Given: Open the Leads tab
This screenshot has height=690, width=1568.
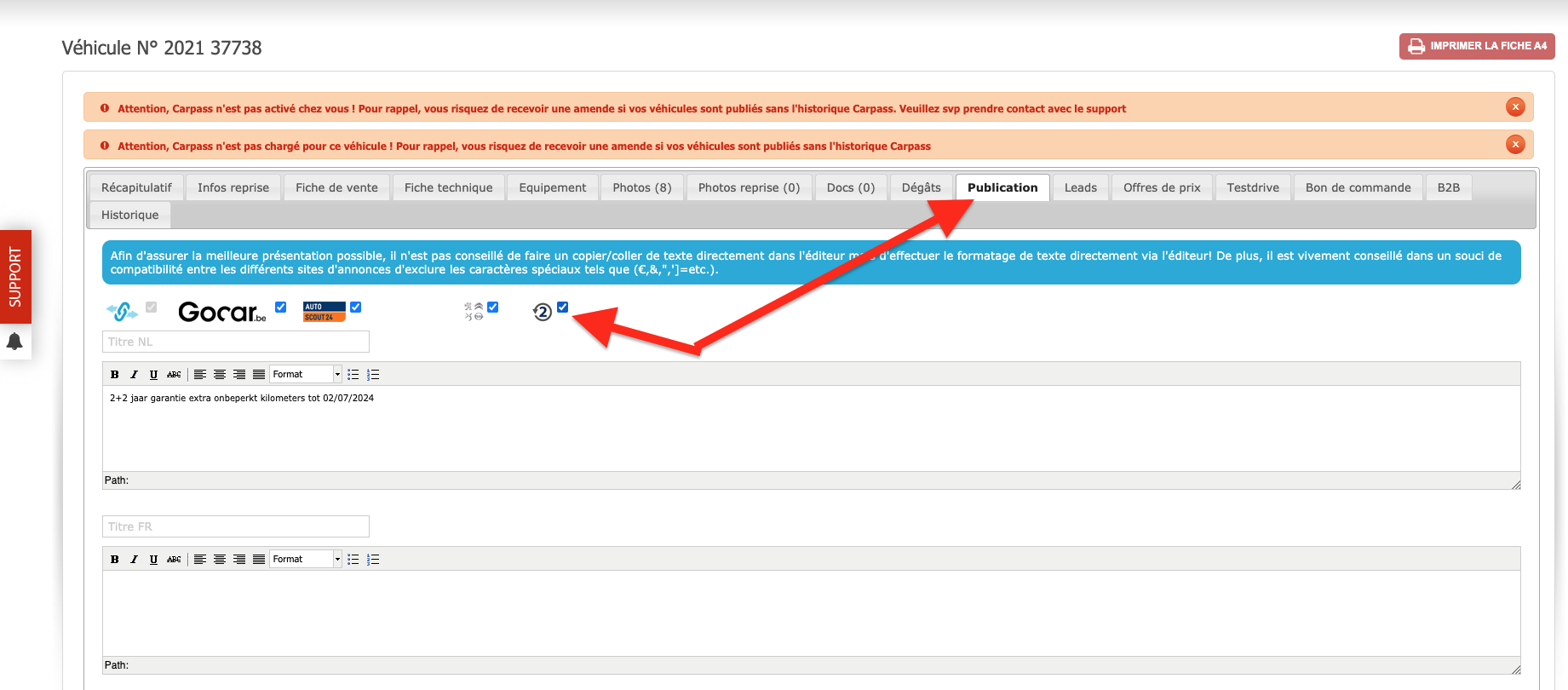Looking at the screenshot, I should coord(1081,187).
